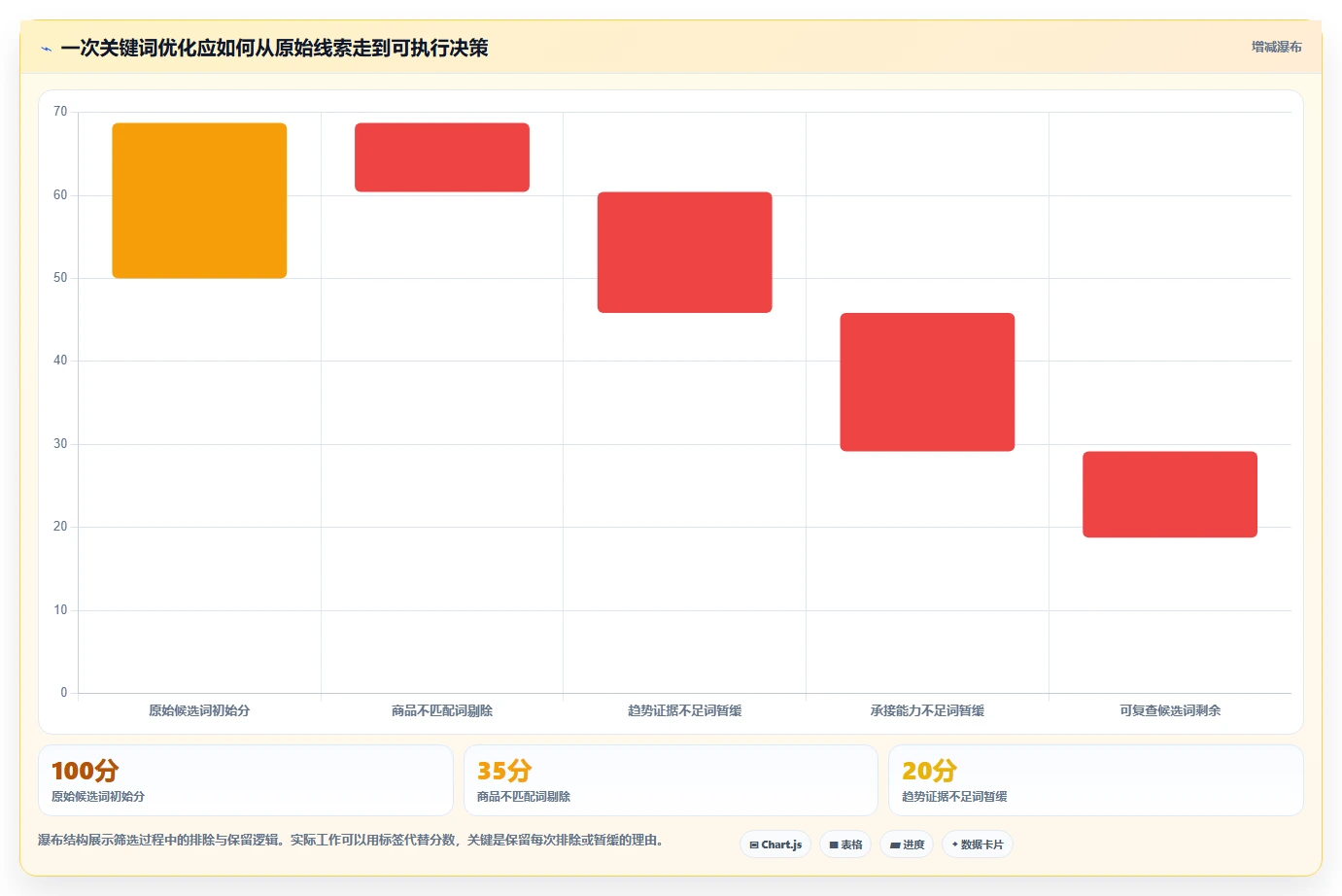Click the y-axis value 30
This screenshot has width=1342, height=896.
(x=60, y=444)
